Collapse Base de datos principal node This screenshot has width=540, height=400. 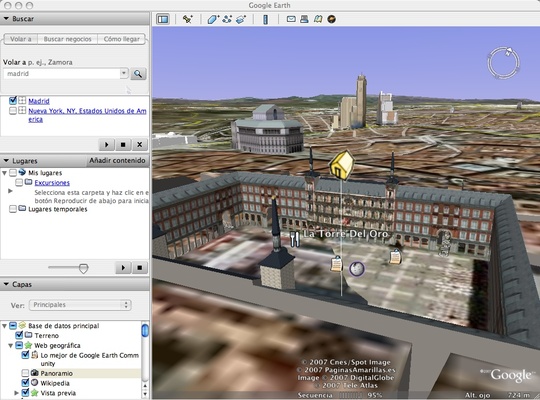tap(4, 326)
